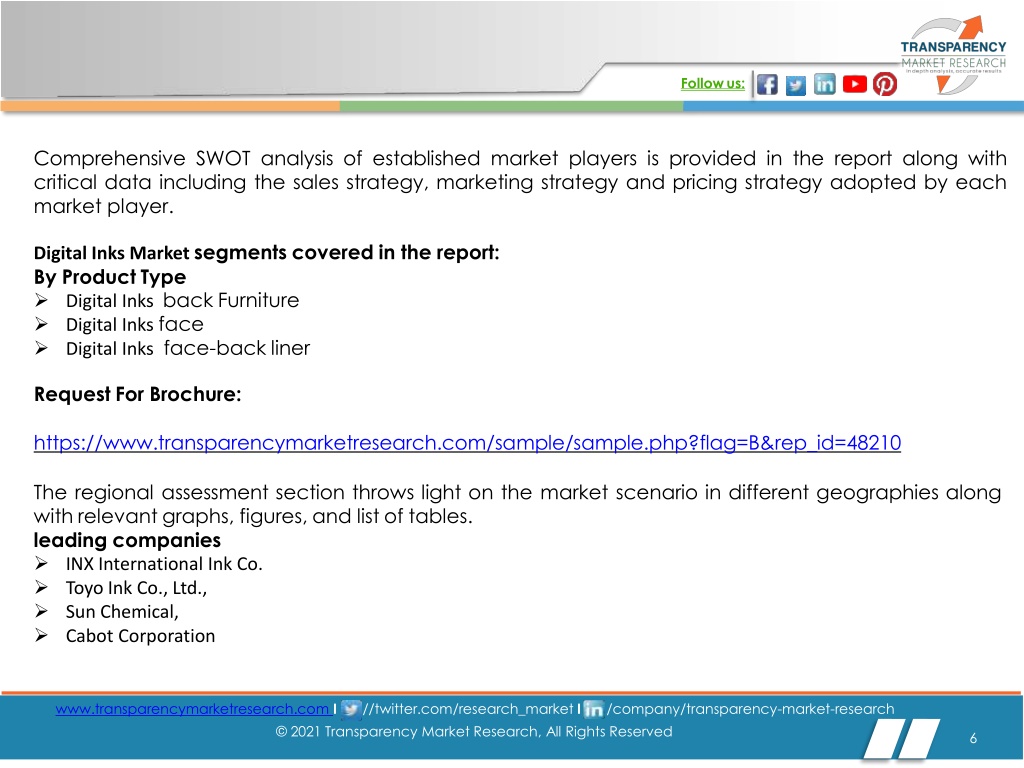Select 'Digital Inks back Furniture' bullet
1024x768 pixels.
(x=182, y=300)
